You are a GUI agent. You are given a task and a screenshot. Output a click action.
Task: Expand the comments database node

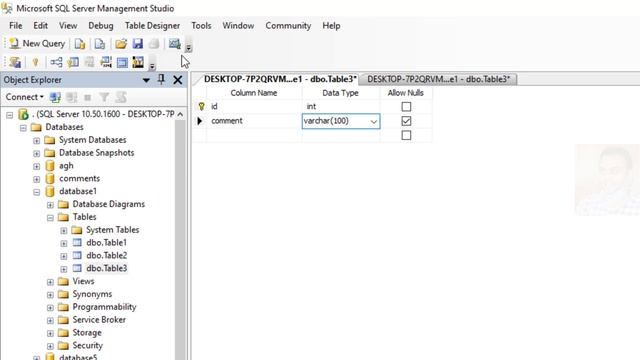click(37, 180)
